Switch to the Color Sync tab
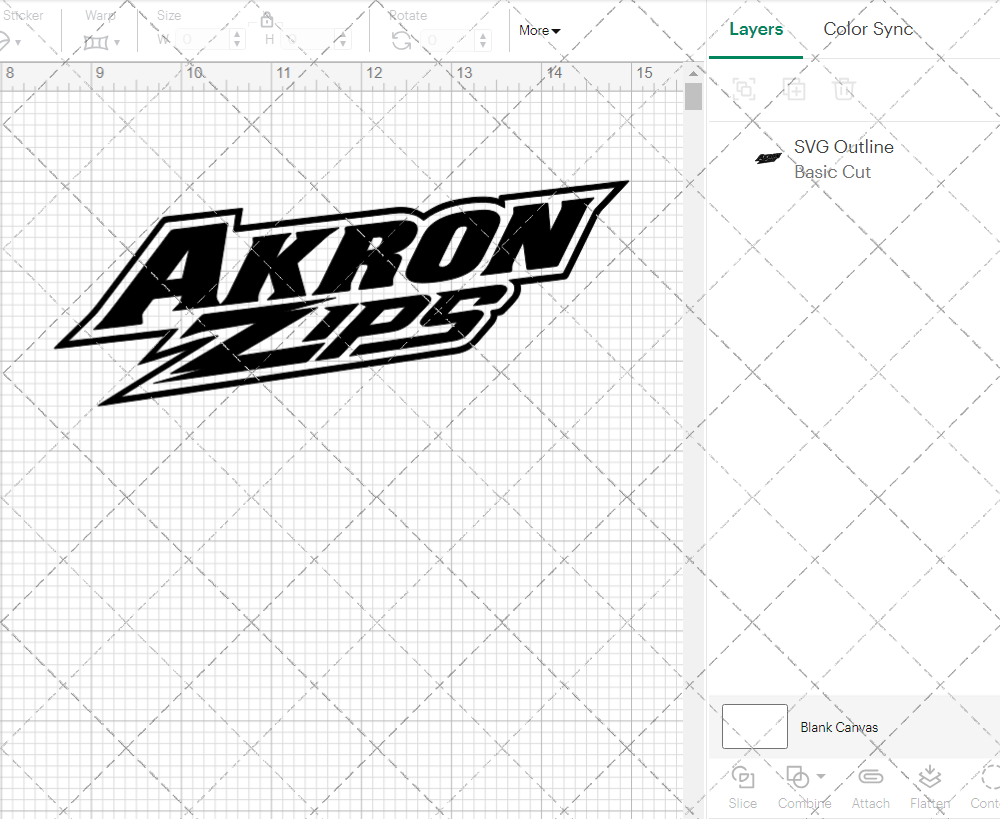 pos(868,29)
